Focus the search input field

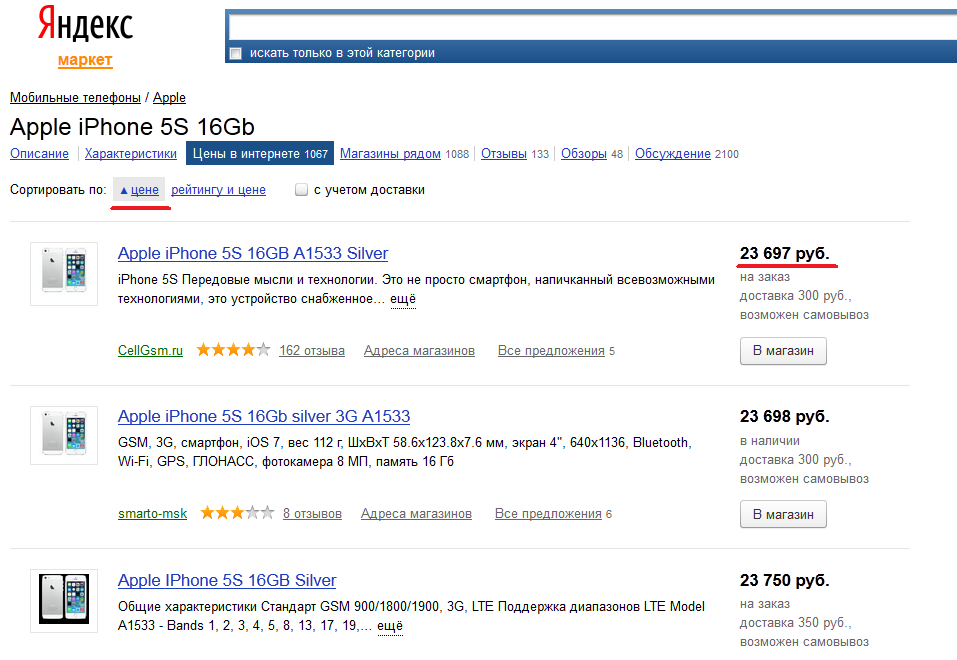(x=592, y=27)
